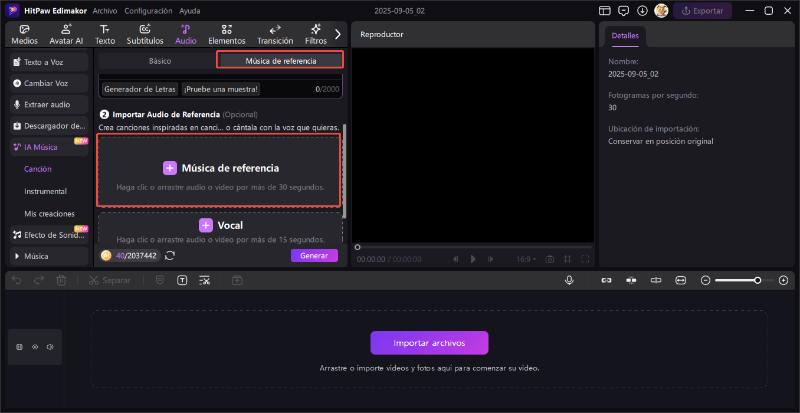The width and height of the screenshot is (800, 413).
Task: Click the auto subtitle cut icon
Action: coord(205,280)
